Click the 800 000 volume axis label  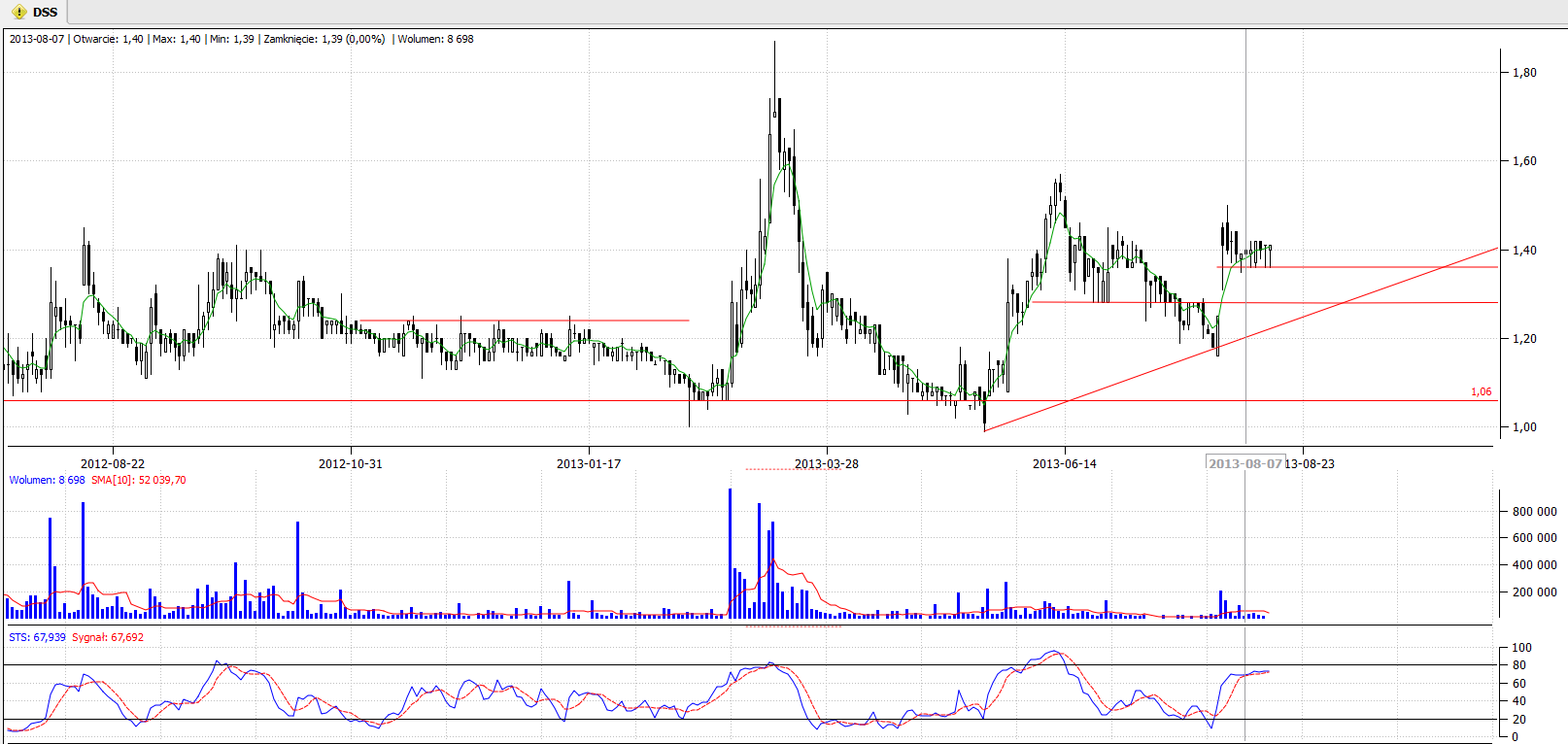tap(1534, 512)
